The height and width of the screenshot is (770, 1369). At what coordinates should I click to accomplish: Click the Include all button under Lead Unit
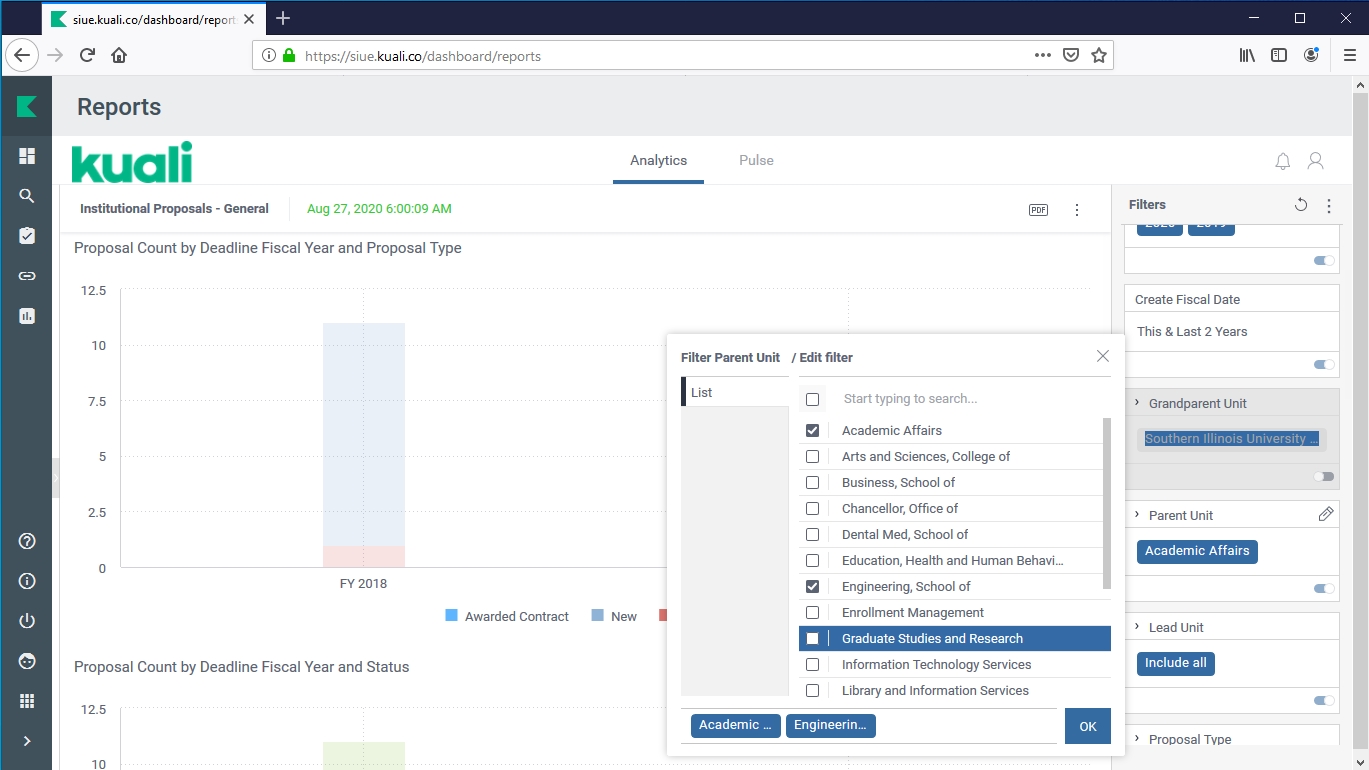pos(1175,663)
